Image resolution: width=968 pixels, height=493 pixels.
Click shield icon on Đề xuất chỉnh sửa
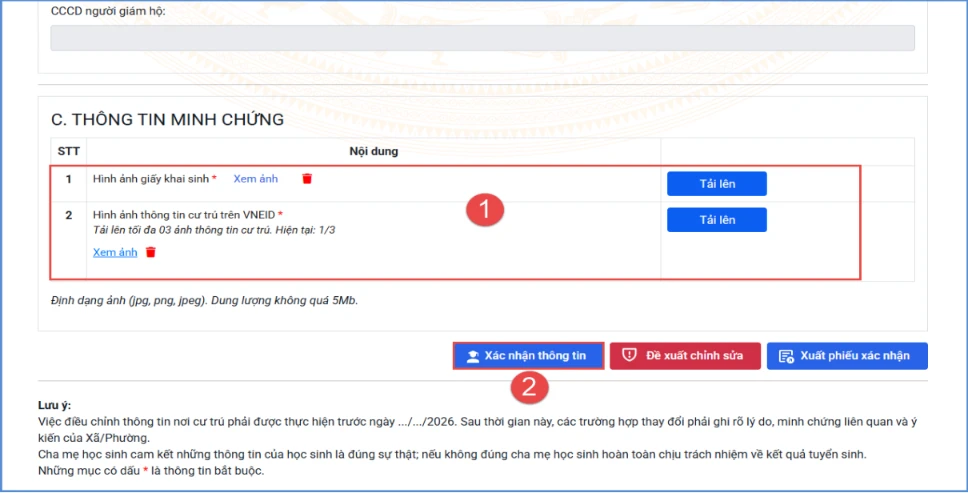(x=629, y=356)
